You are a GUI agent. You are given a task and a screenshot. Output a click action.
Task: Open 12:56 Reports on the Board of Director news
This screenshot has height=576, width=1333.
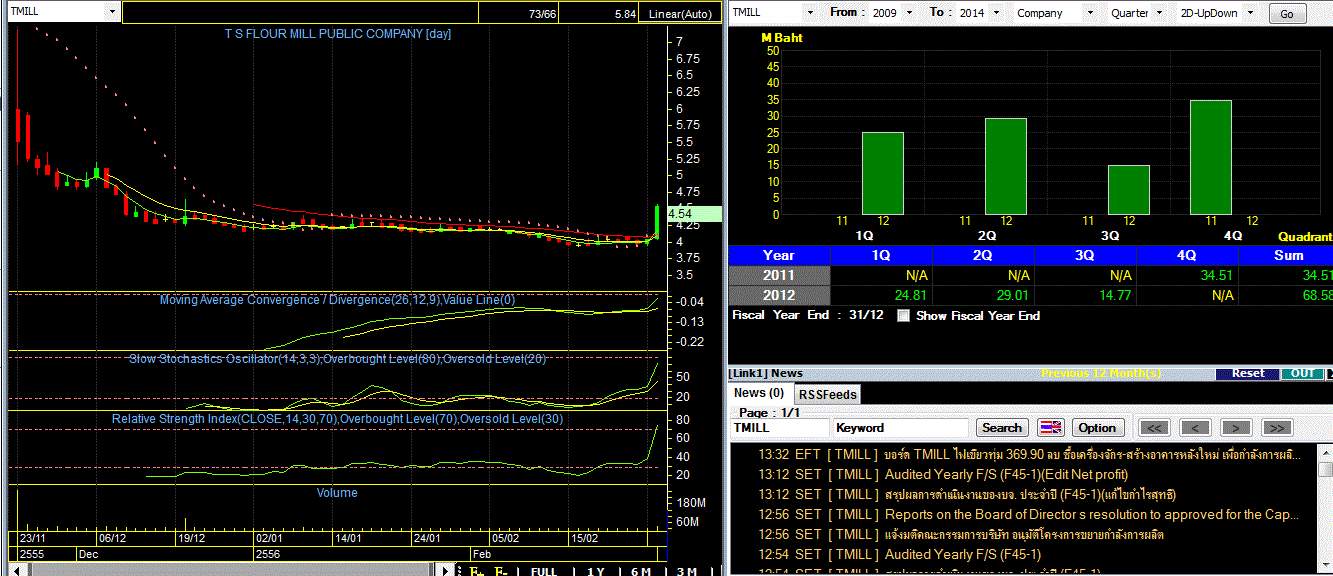[x=1029, y=514]
